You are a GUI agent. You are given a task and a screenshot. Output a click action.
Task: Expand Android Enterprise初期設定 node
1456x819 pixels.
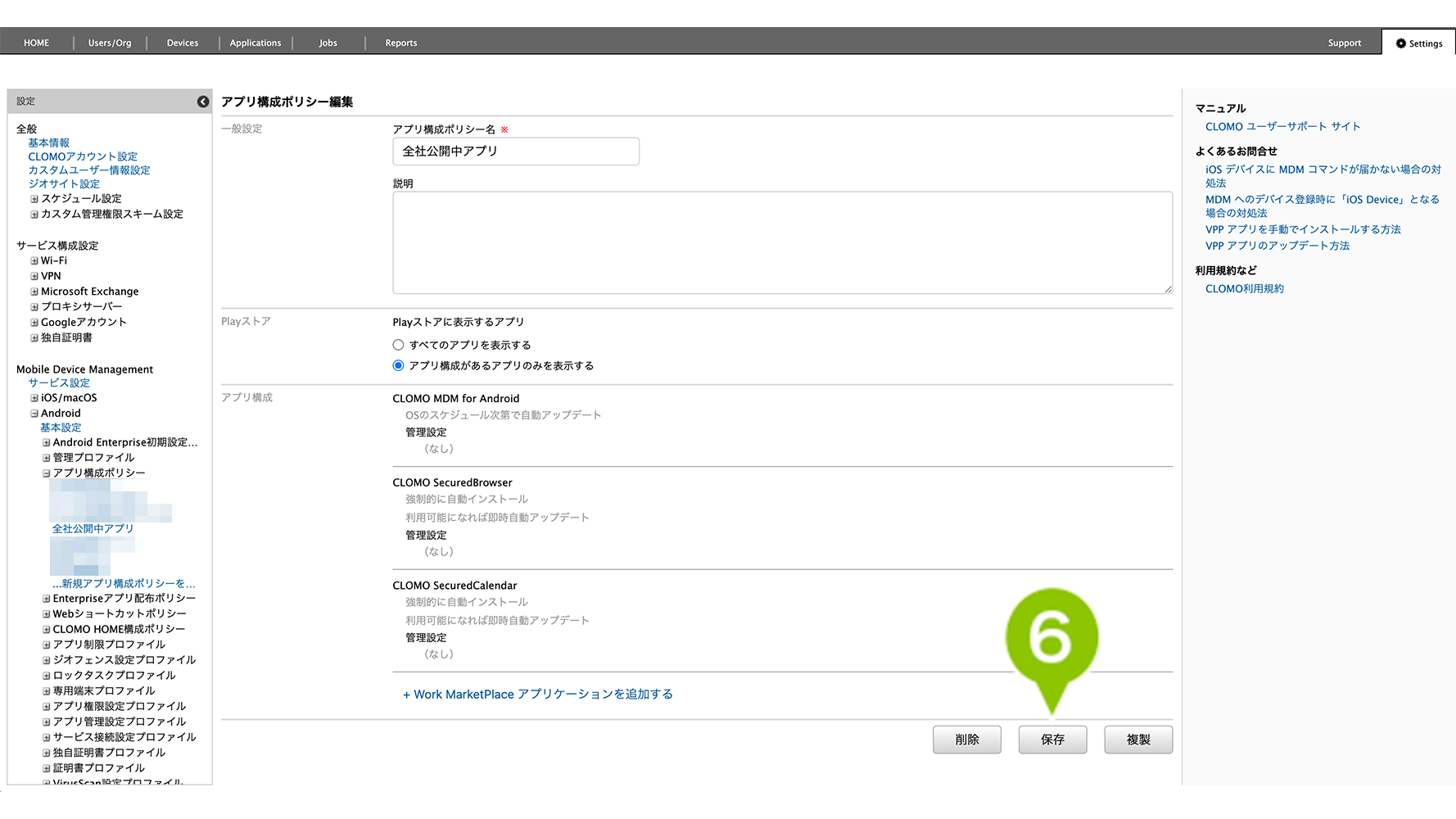click(x=47, y=443)
